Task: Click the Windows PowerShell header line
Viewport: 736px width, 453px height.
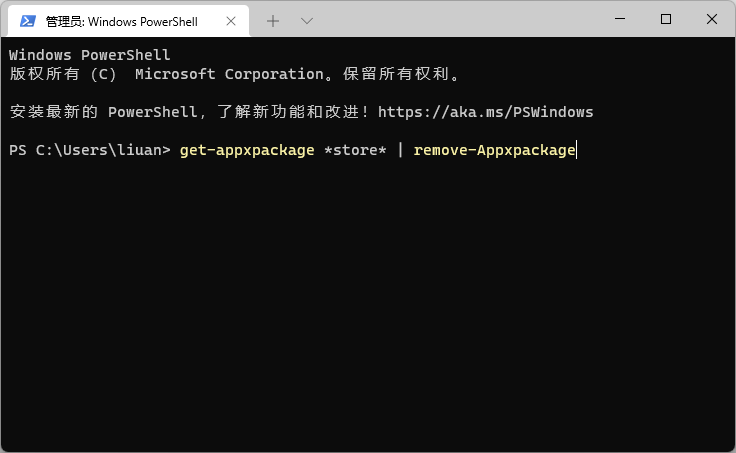Action: coord(90,55)
